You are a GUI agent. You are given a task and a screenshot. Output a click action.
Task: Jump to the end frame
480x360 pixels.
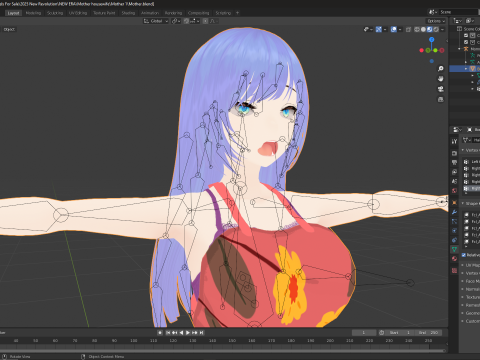[201, 333]
